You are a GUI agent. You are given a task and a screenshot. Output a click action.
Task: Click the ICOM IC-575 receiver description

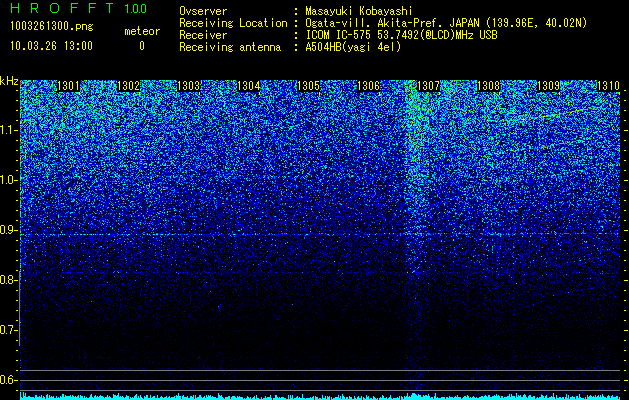[401, 35]
